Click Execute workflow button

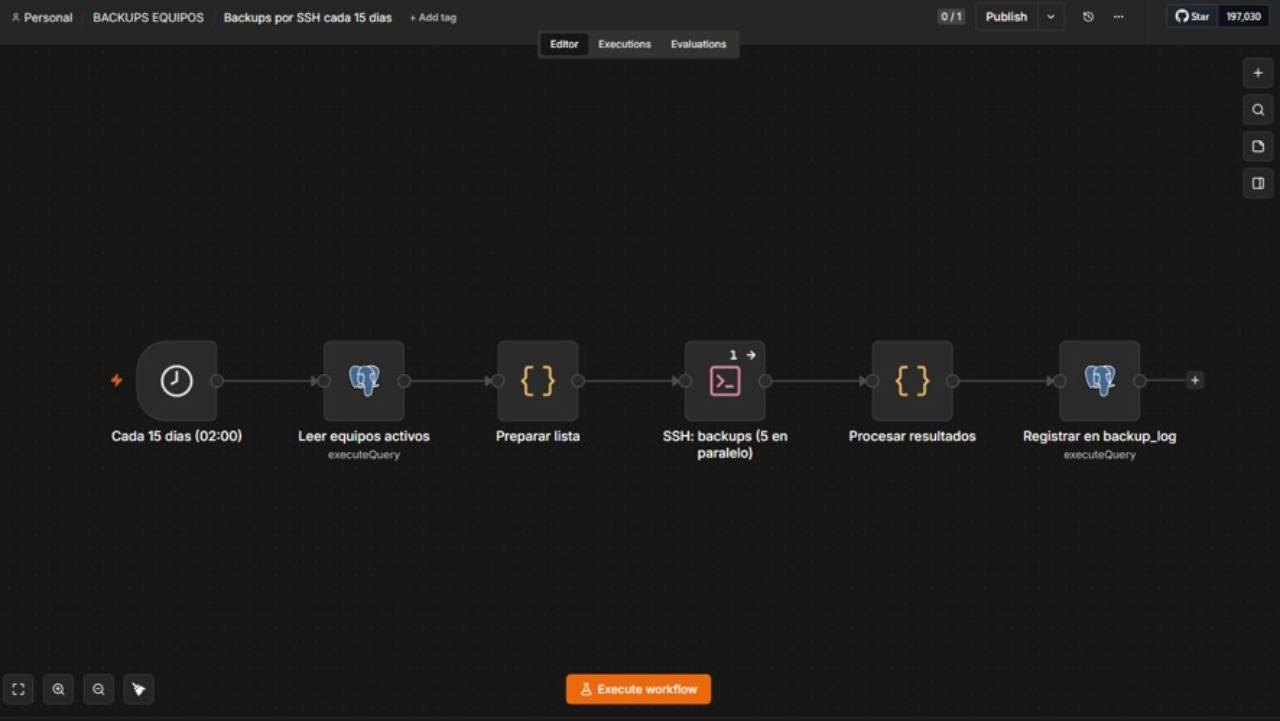point(638,689)
